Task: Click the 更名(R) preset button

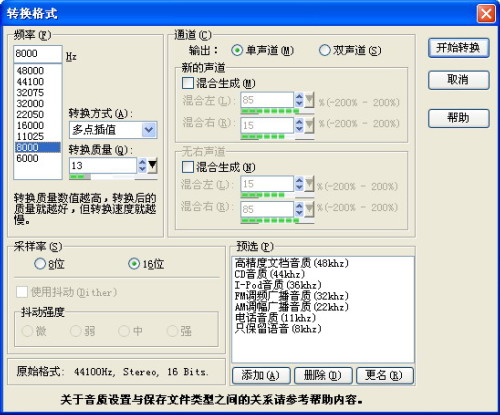Action: [385, 376]
